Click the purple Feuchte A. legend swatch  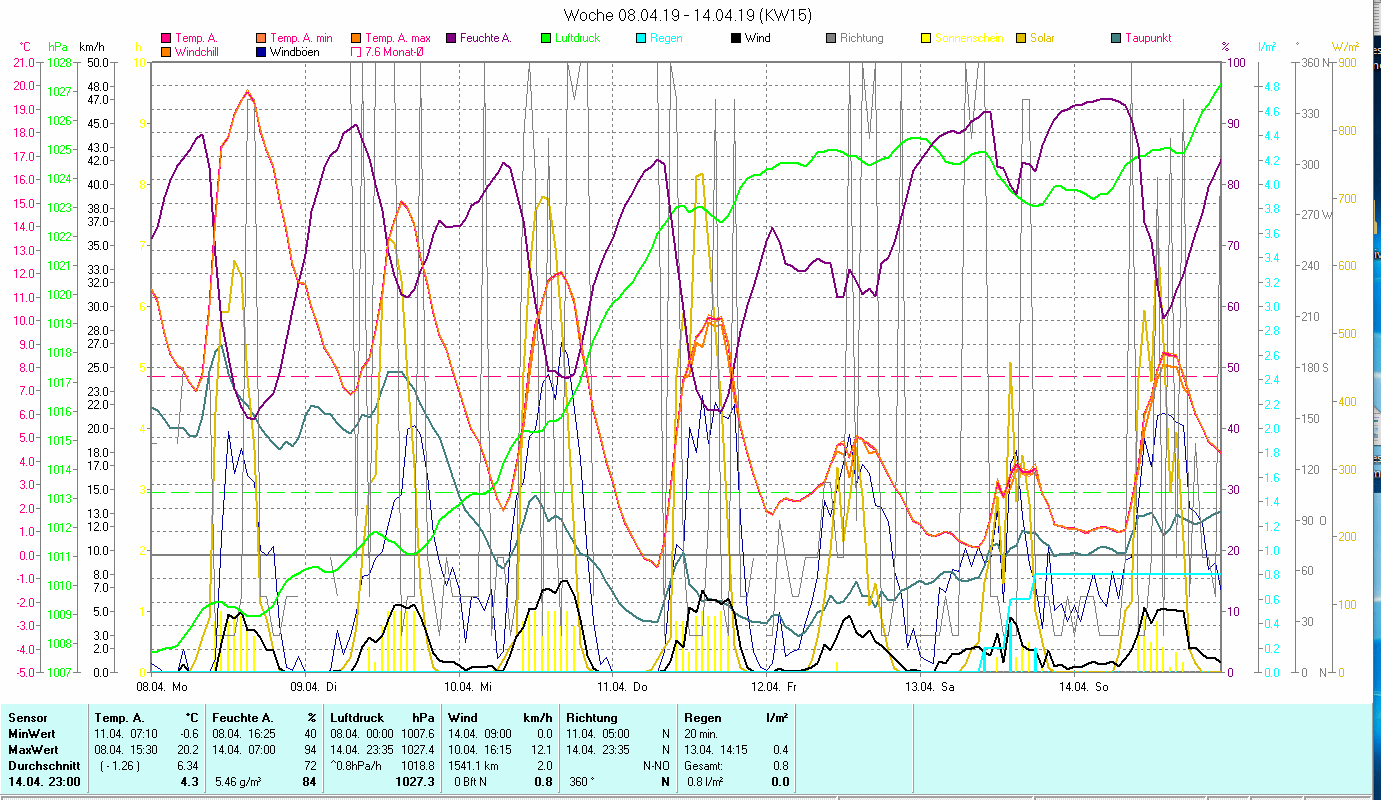(452, 39)
